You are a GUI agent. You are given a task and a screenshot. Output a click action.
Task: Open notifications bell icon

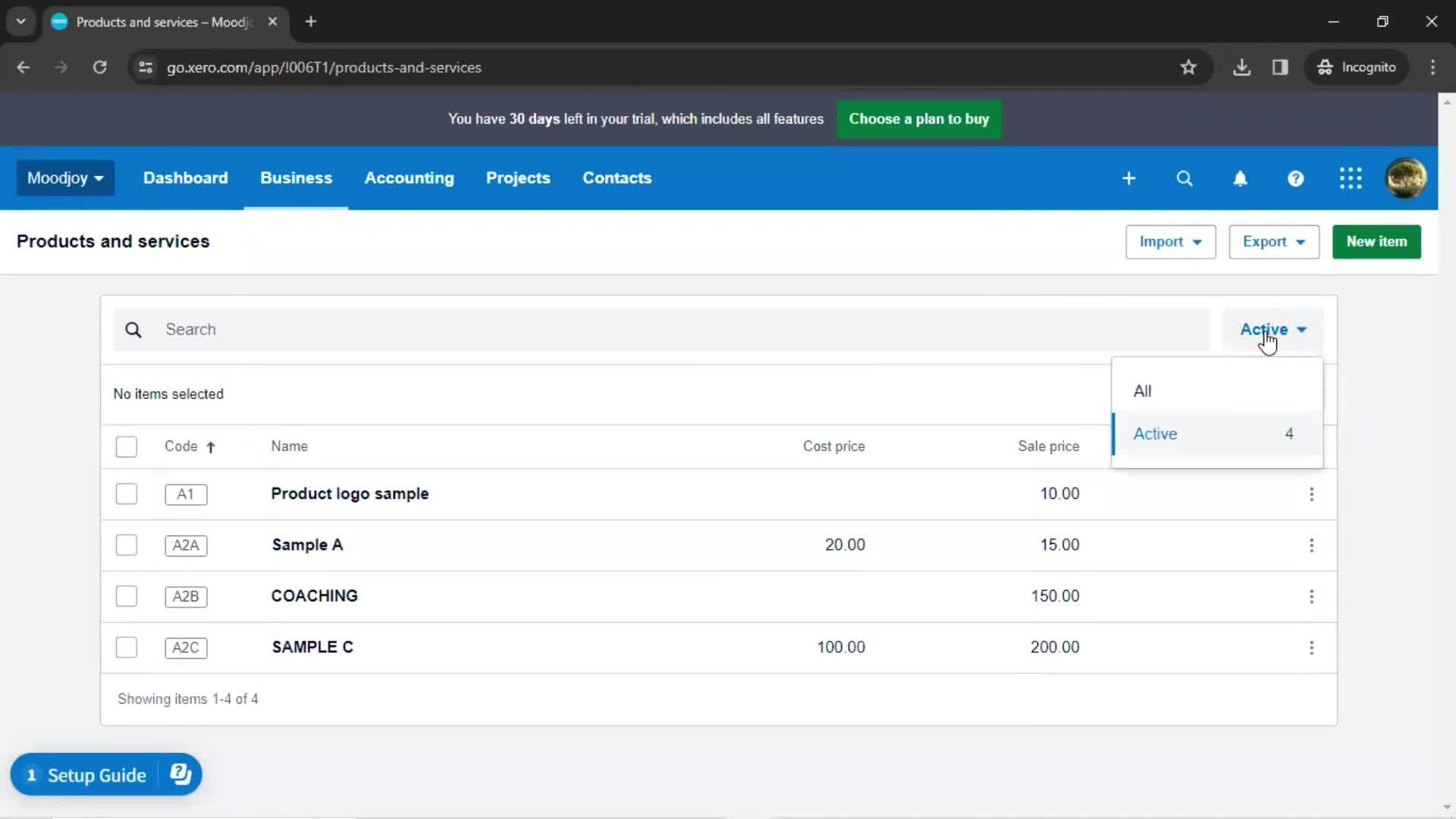1240,178
